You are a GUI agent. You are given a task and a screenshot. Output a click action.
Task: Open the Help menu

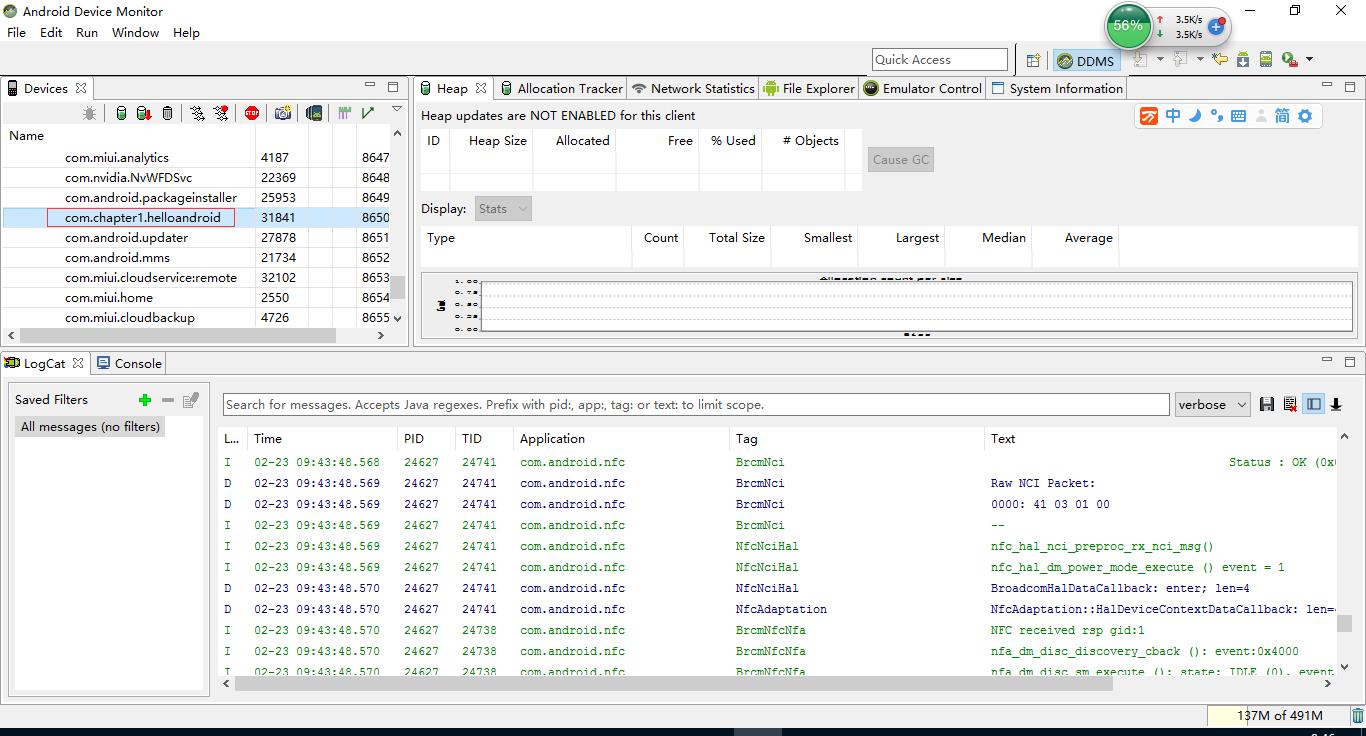pyautogui.click(x=186, y=32)
